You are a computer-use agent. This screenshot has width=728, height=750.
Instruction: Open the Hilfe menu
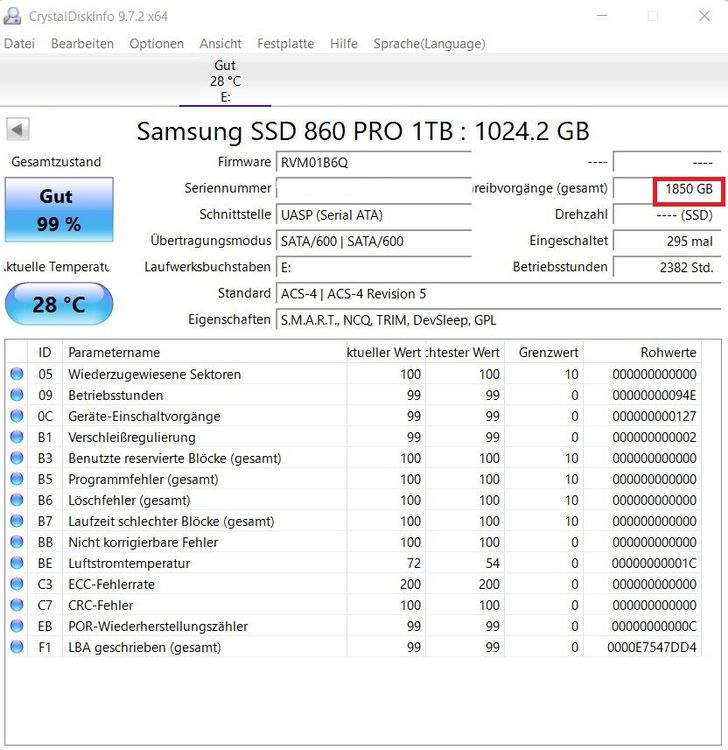(x=344, y=44)
